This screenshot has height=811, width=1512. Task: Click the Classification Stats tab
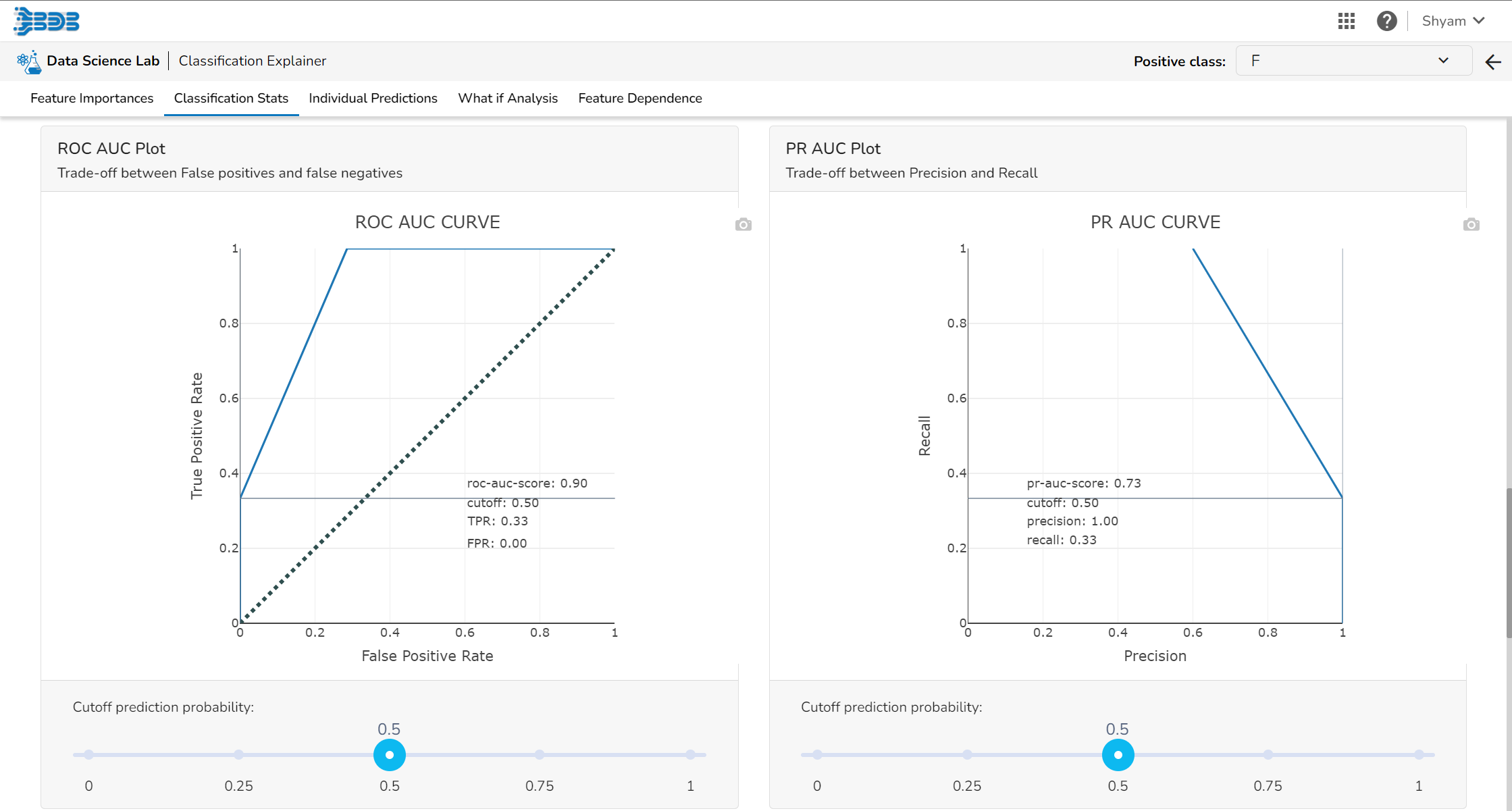(231, 98)
